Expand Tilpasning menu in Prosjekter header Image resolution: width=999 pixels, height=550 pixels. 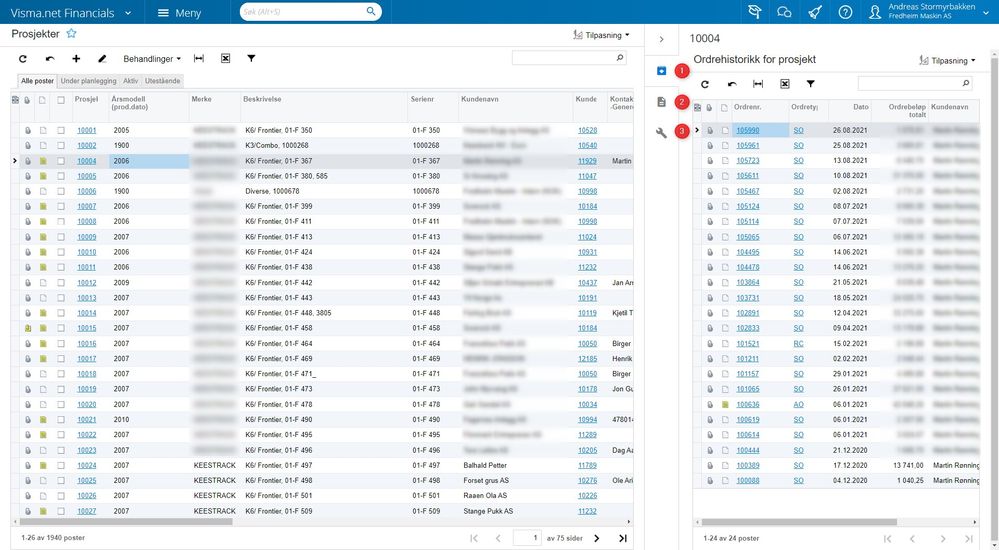601,35
